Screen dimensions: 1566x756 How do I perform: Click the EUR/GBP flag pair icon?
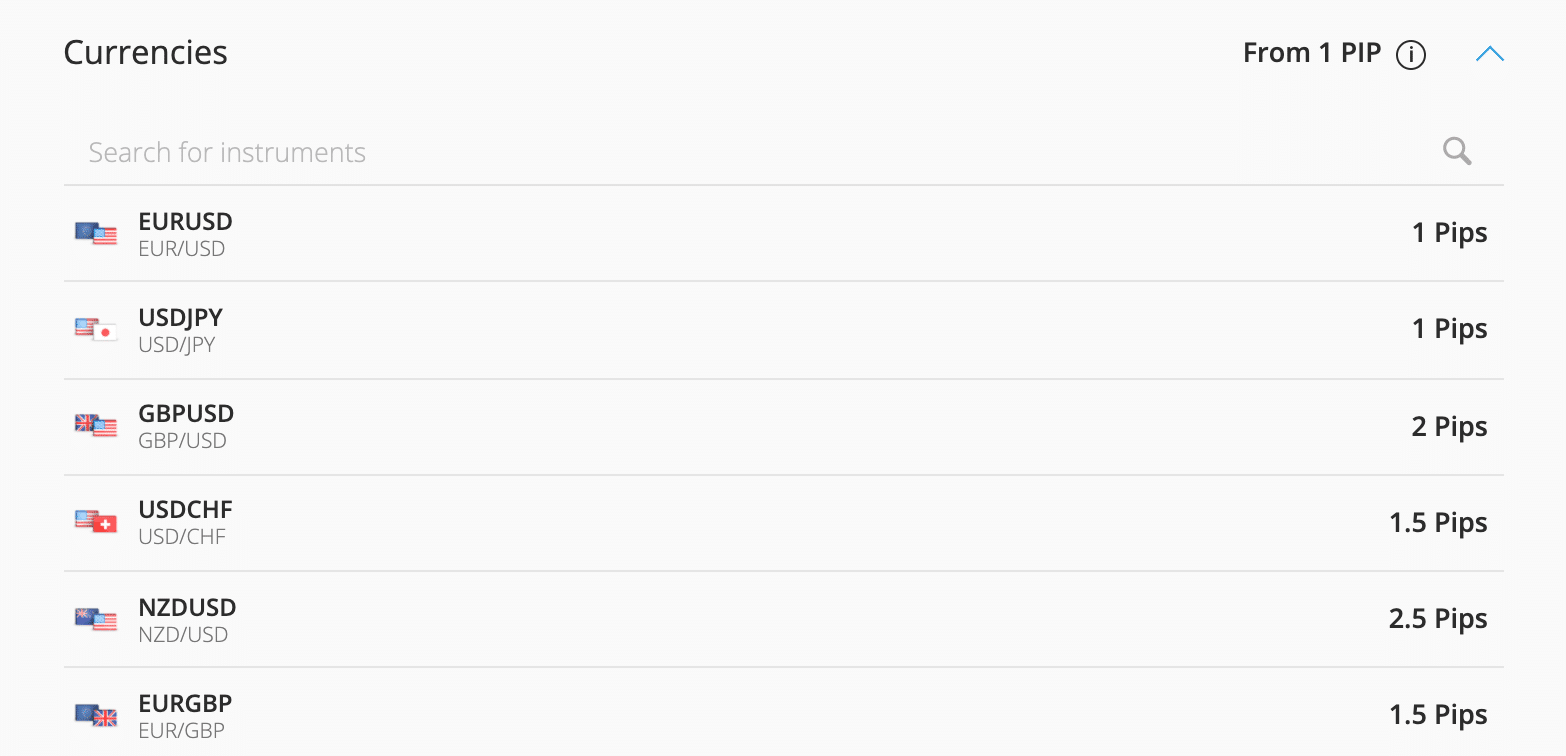click(95, 713)
